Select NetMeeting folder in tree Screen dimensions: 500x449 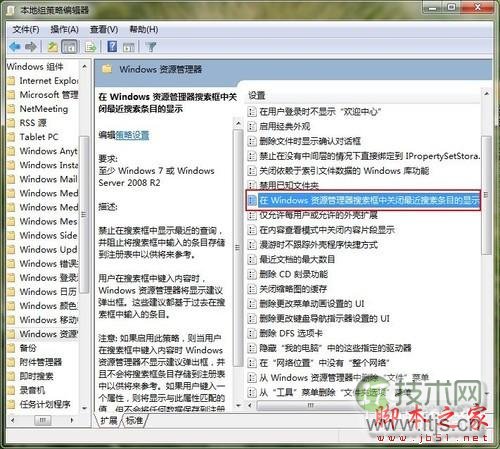(38, 109)
